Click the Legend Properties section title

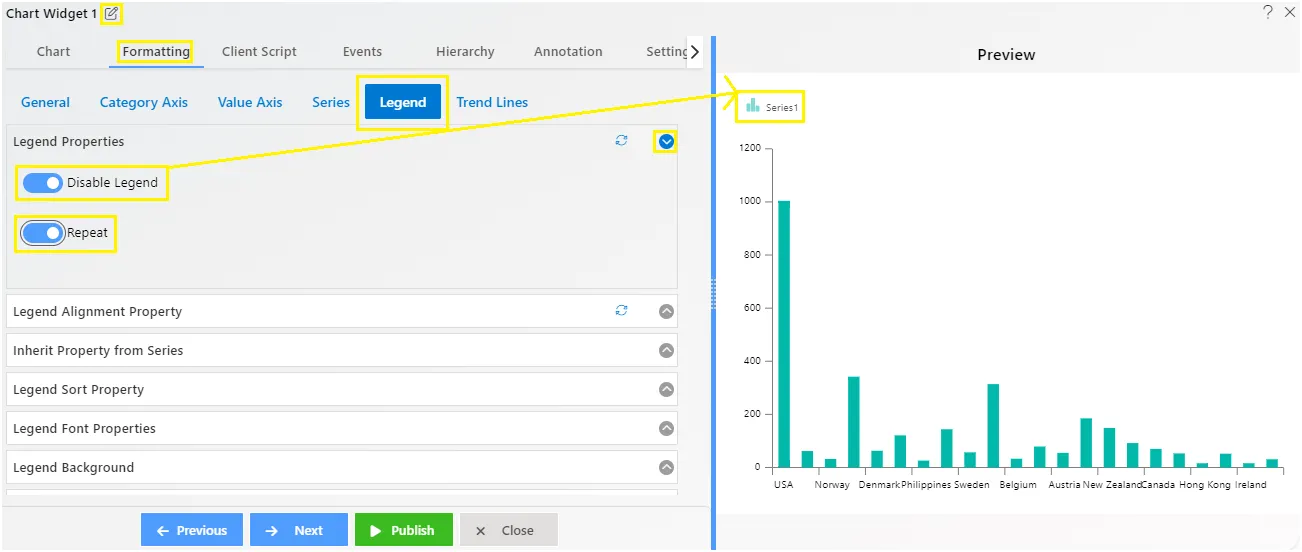point(69,142)
